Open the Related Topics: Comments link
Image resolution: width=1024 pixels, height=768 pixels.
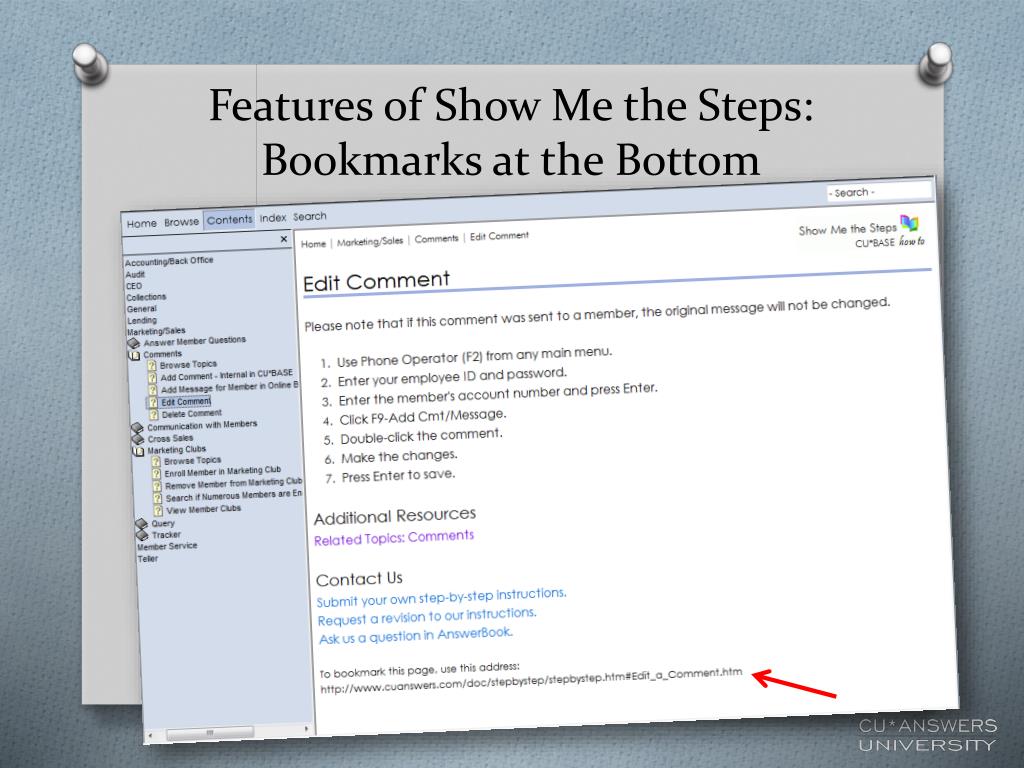394,537
